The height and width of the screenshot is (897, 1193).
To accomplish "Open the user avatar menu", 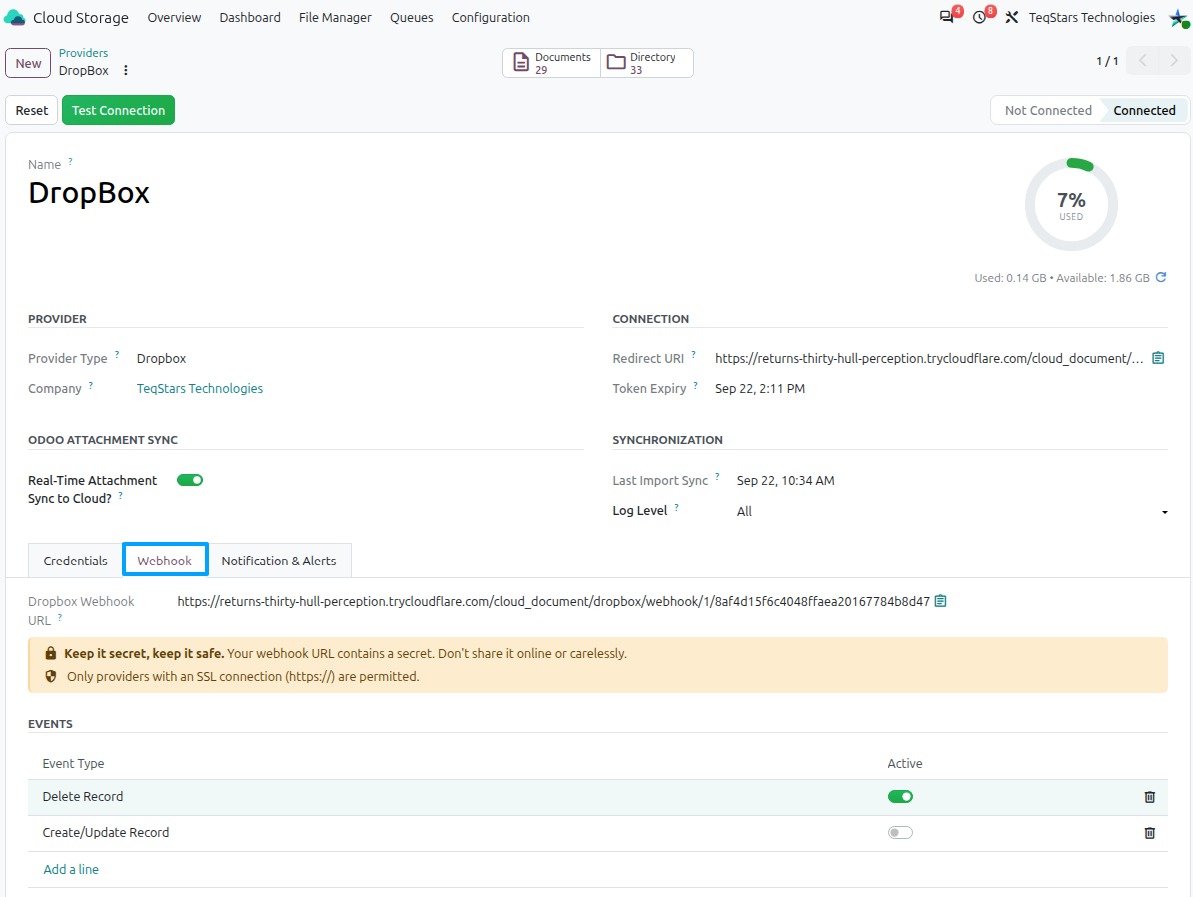I will (1179, 17).
